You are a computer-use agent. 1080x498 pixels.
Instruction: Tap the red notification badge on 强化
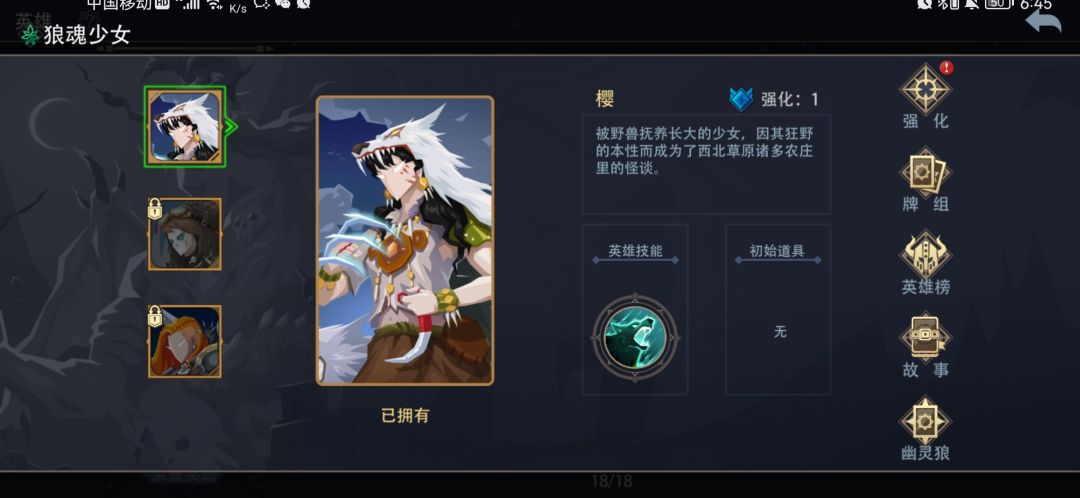click(x=946, y=68)
